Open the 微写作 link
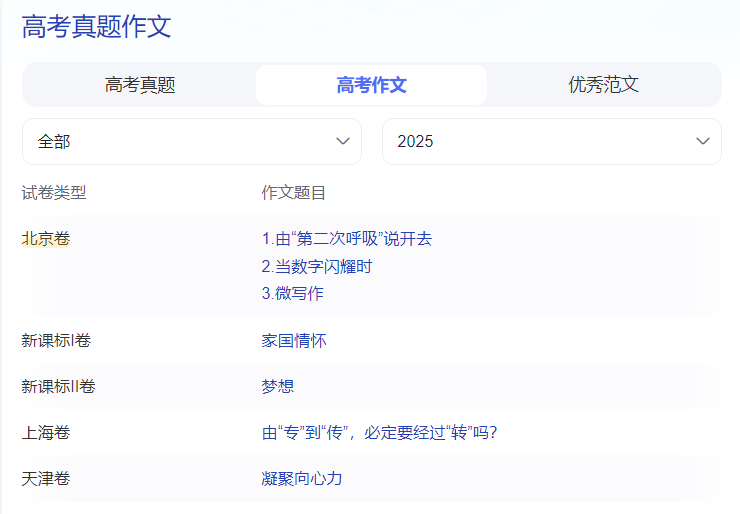 click(292, 293)
